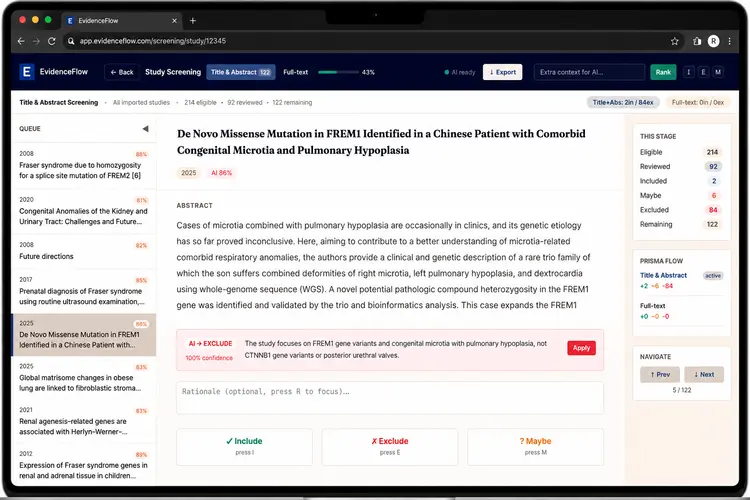Click the M shortcut key icon
The image size is (750, 500).
click(x=718, y=72)
